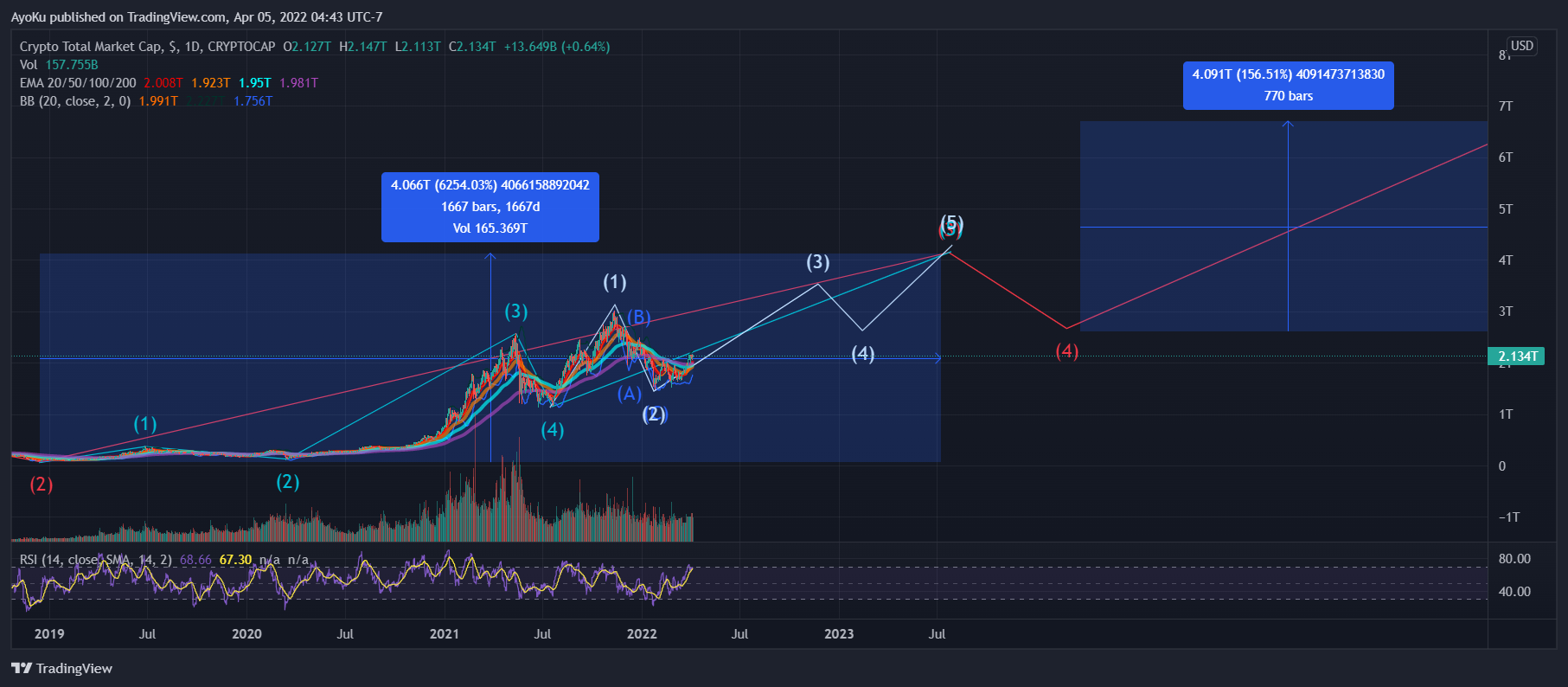Image resolution: width=1568 pixels, height=687 pixels.
Task: Click the 2020 label on the time axis
Action: [246, 634]
